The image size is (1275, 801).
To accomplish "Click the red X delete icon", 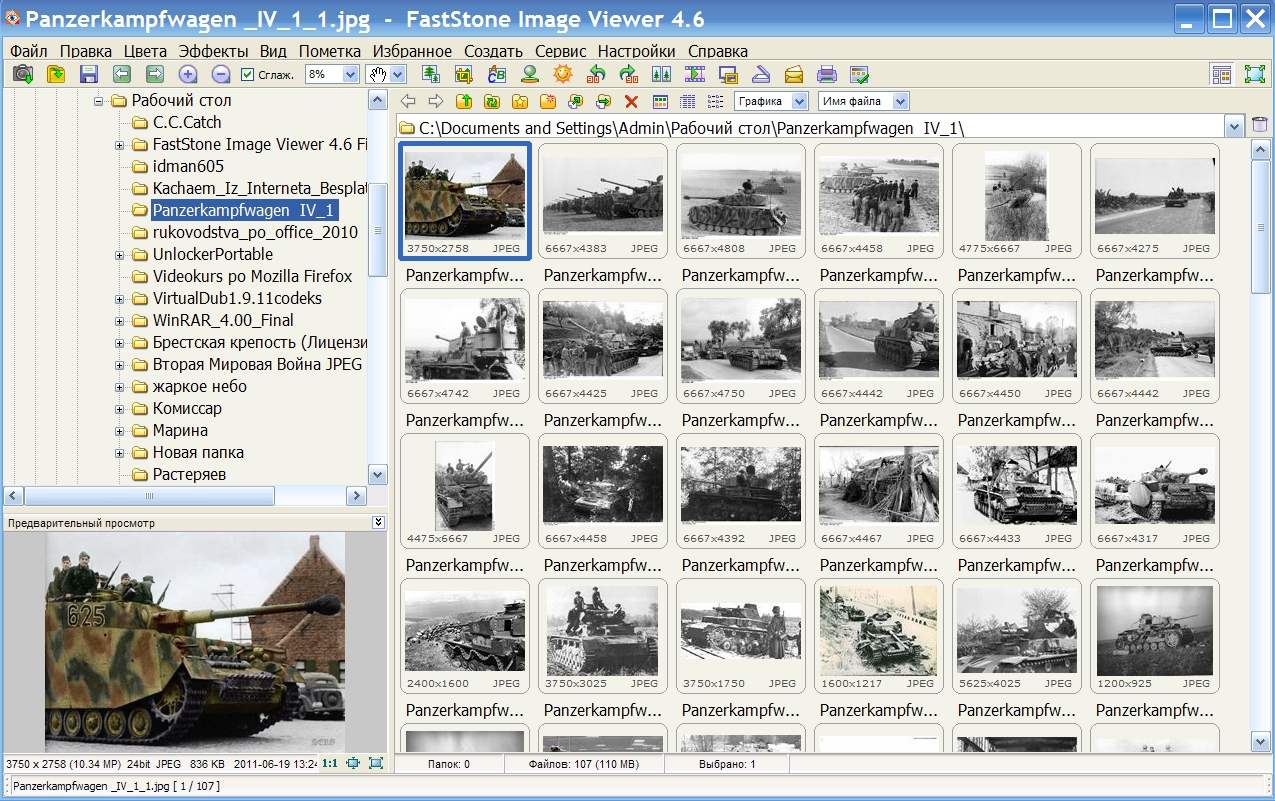I will click(x=631, y=101).
